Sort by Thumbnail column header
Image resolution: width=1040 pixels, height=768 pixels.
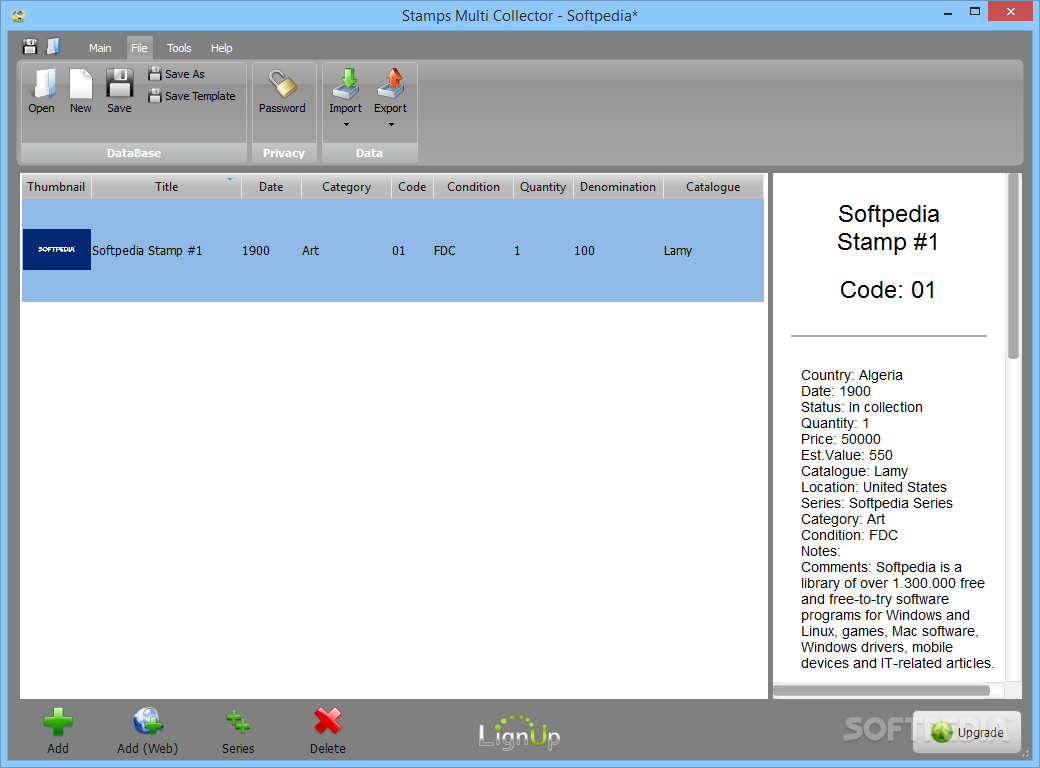pyautogui.click(x=56, y=187)
